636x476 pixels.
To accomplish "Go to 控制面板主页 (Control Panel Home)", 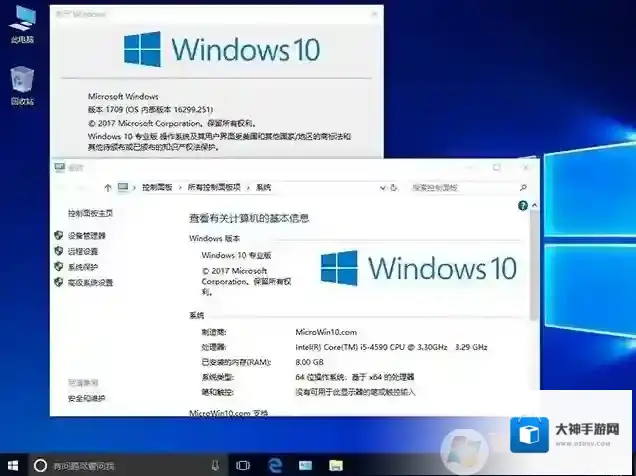I will click(x=90, y=213).
